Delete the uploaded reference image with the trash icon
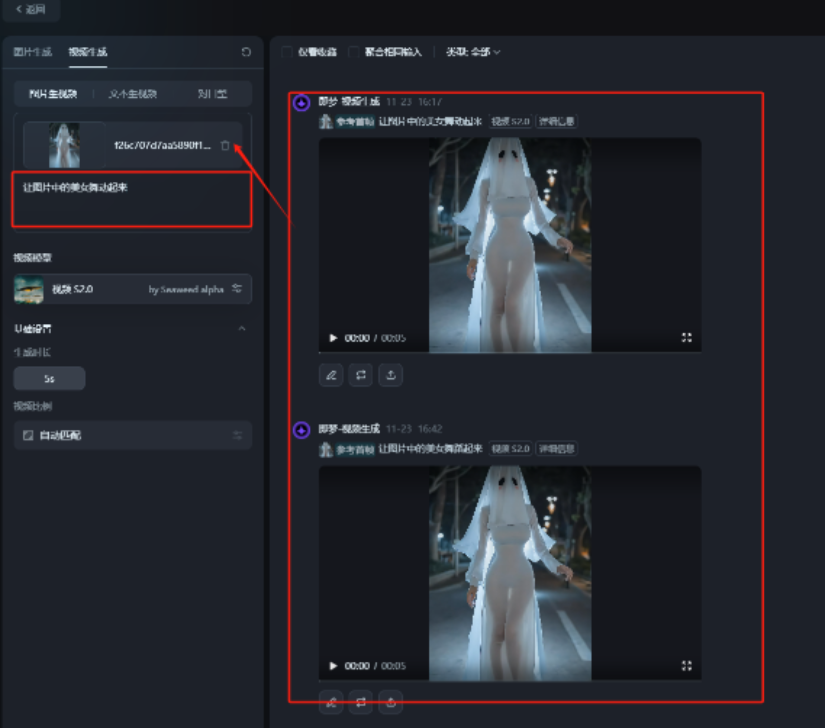This screenshot has height=728, width=825. click(x=225, y=146)
